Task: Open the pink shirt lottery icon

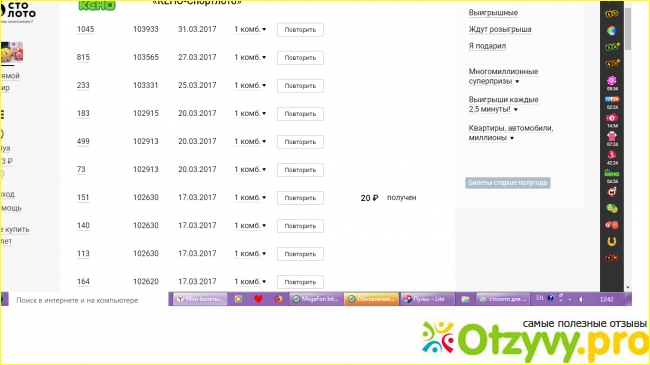Action: (612, 136)
